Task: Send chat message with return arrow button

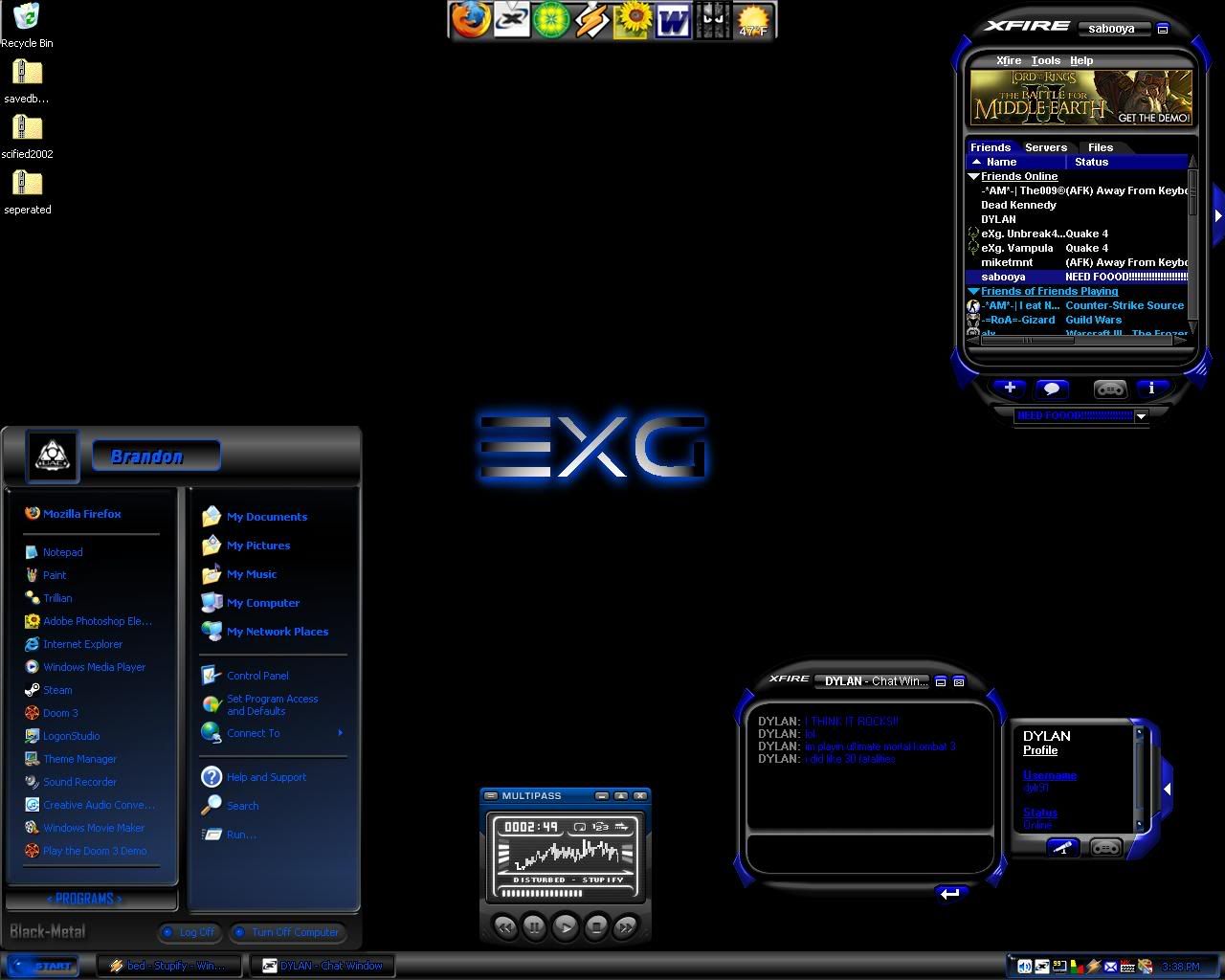Action: click(950, 892)
